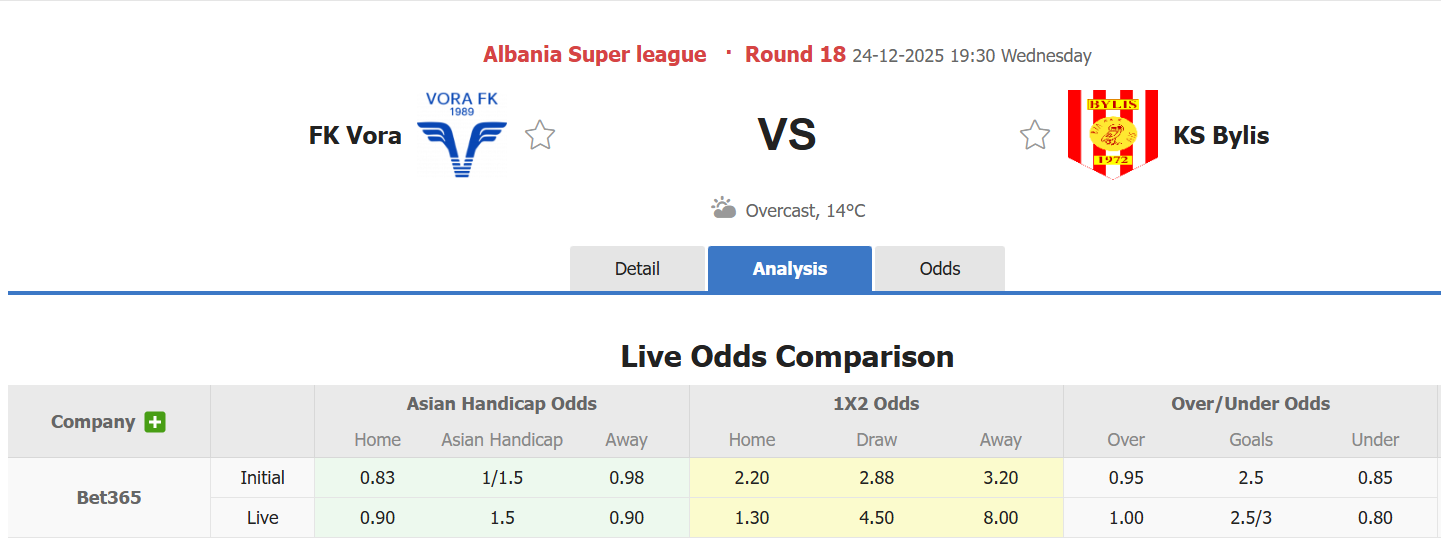This screenshot has height=538, width=1441.
Task: Open the Detail tab
Action: tap(637, 269)
